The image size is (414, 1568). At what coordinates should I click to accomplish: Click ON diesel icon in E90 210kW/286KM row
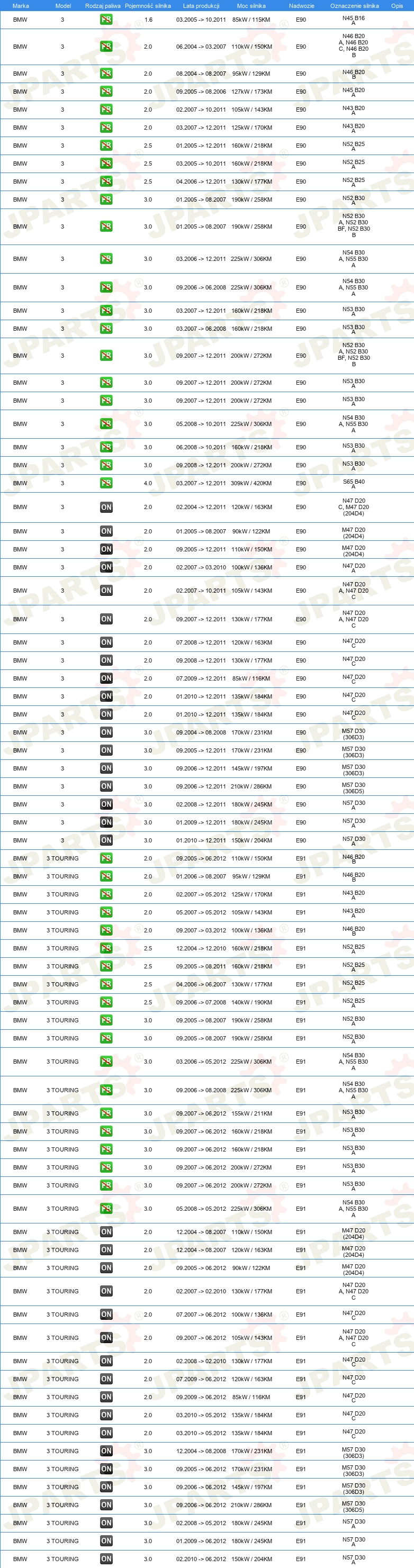click(x=106, y=786)
